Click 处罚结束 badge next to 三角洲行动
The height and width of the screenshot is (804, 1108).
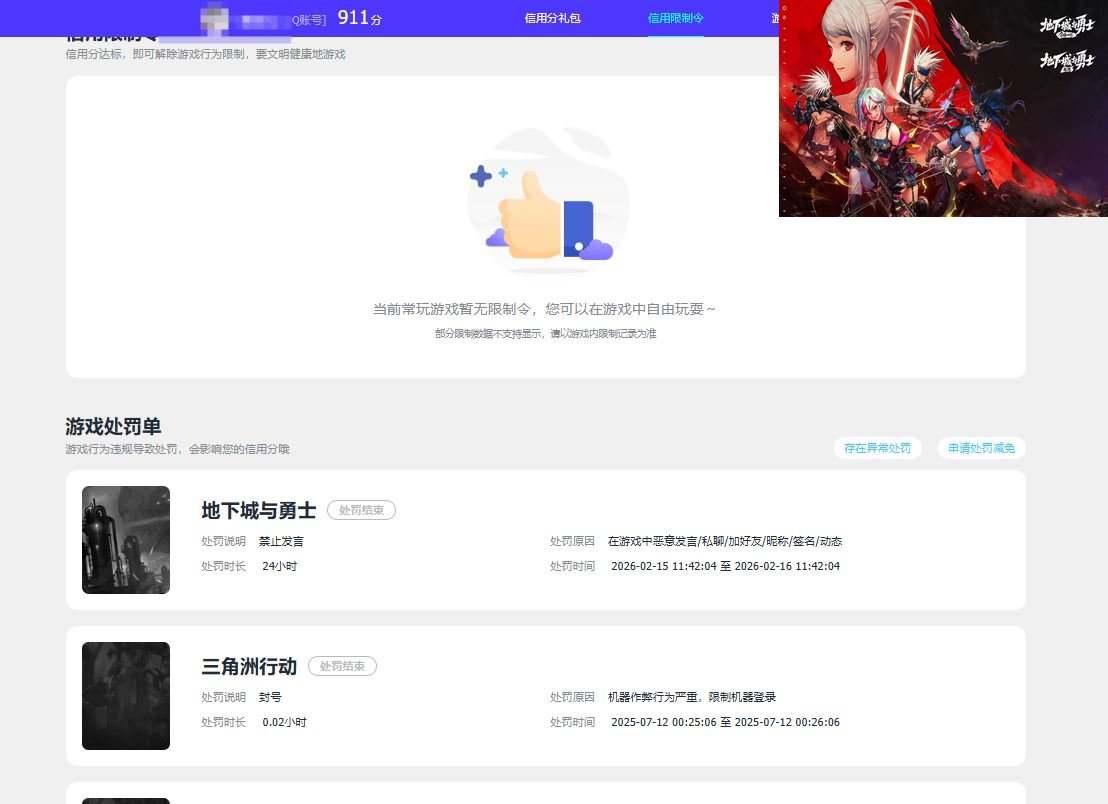point(342,666)
